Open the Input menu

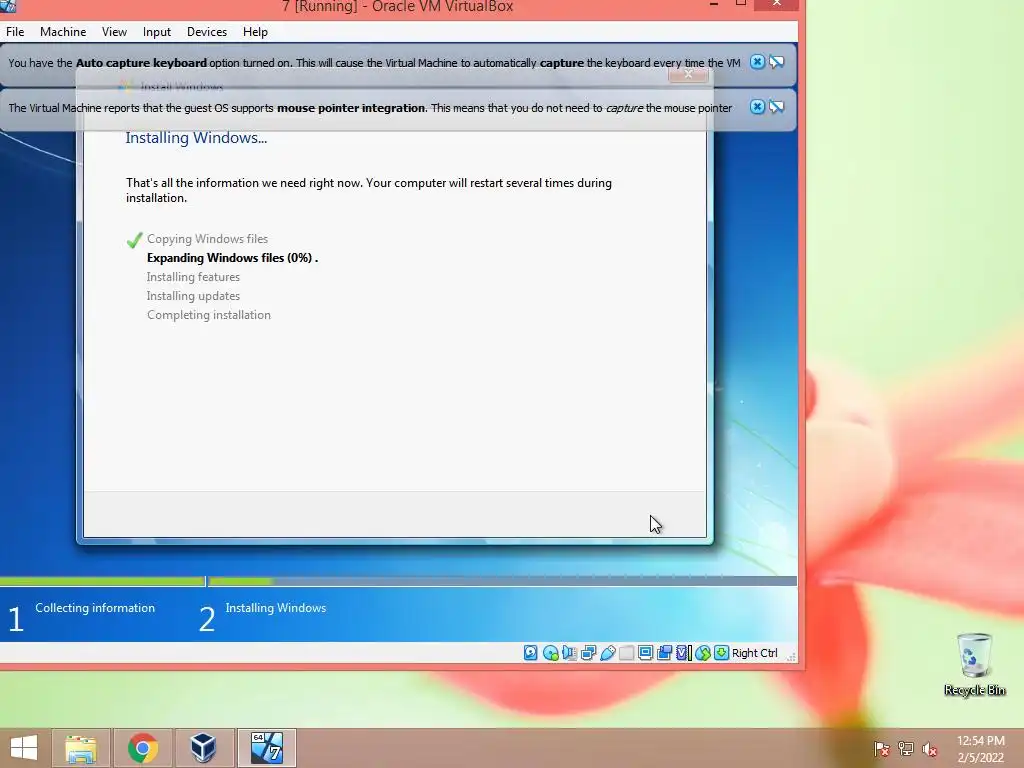pos(157,31)
